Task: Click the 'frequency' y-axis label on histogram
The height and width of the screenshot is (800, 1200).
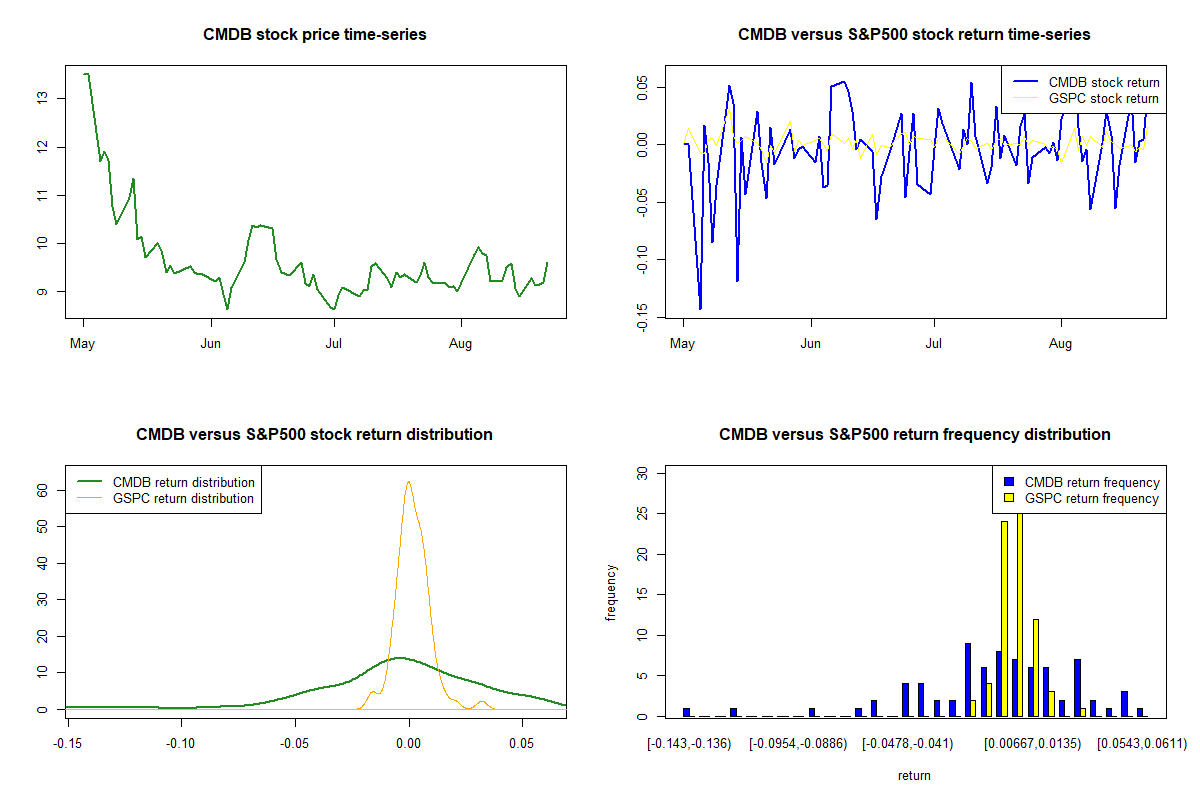Action: [x=612, y=593]
